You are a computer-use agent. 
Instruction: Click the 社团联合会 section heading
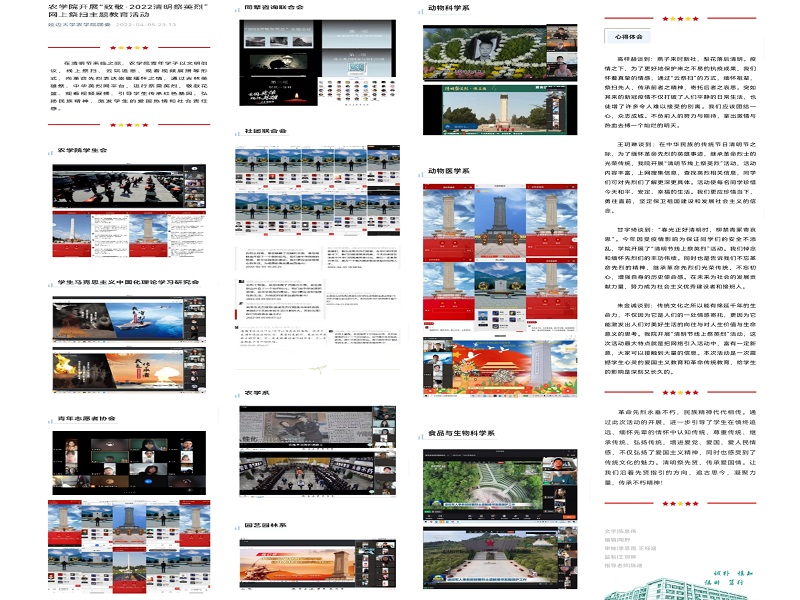coord(264,130)
